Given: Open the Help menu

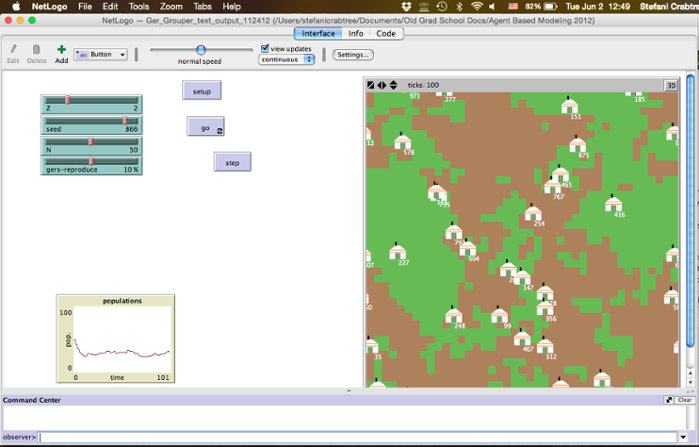Looking at the screenshot, I should click(x=231, y=6).
